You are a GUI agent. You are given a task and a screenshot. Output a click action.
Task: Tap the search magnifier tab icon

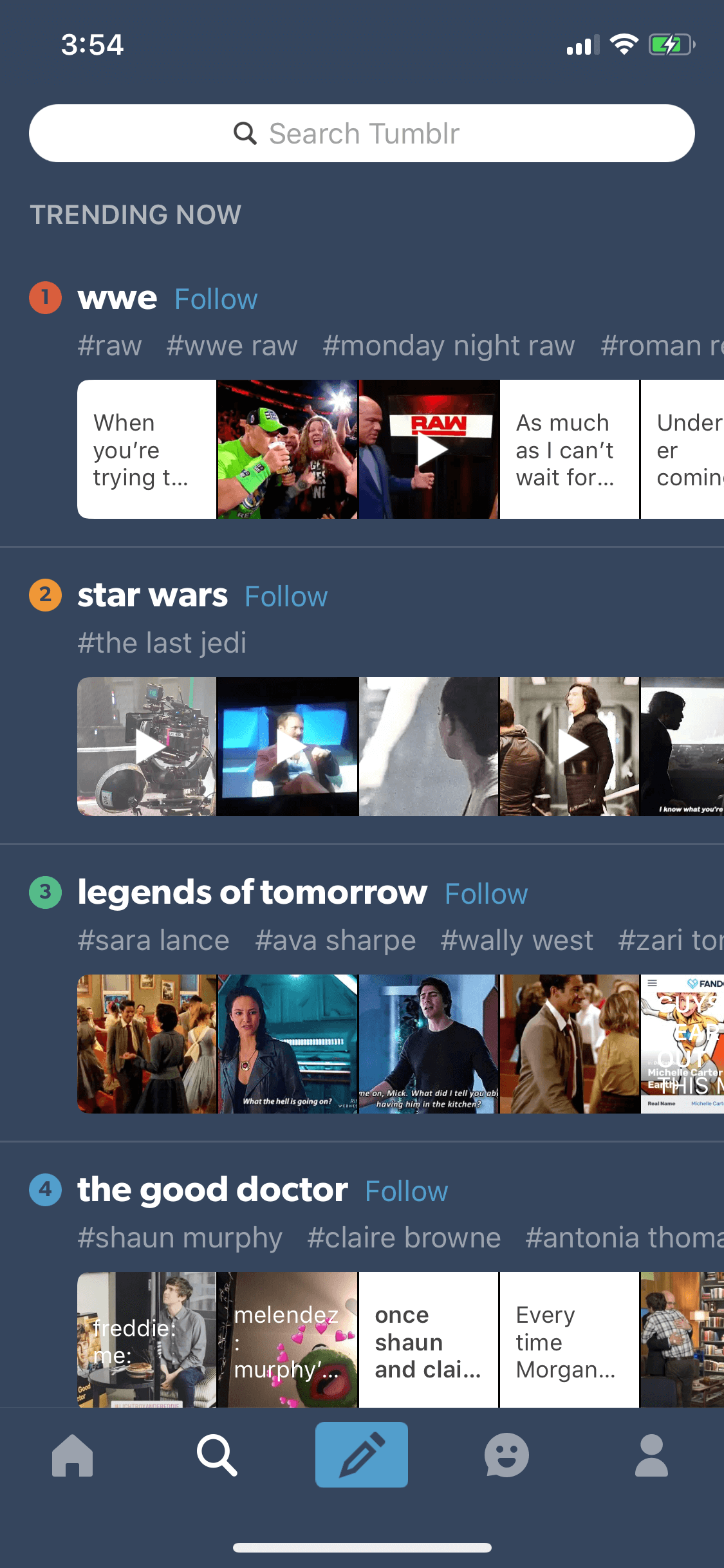pos(217,1455)
